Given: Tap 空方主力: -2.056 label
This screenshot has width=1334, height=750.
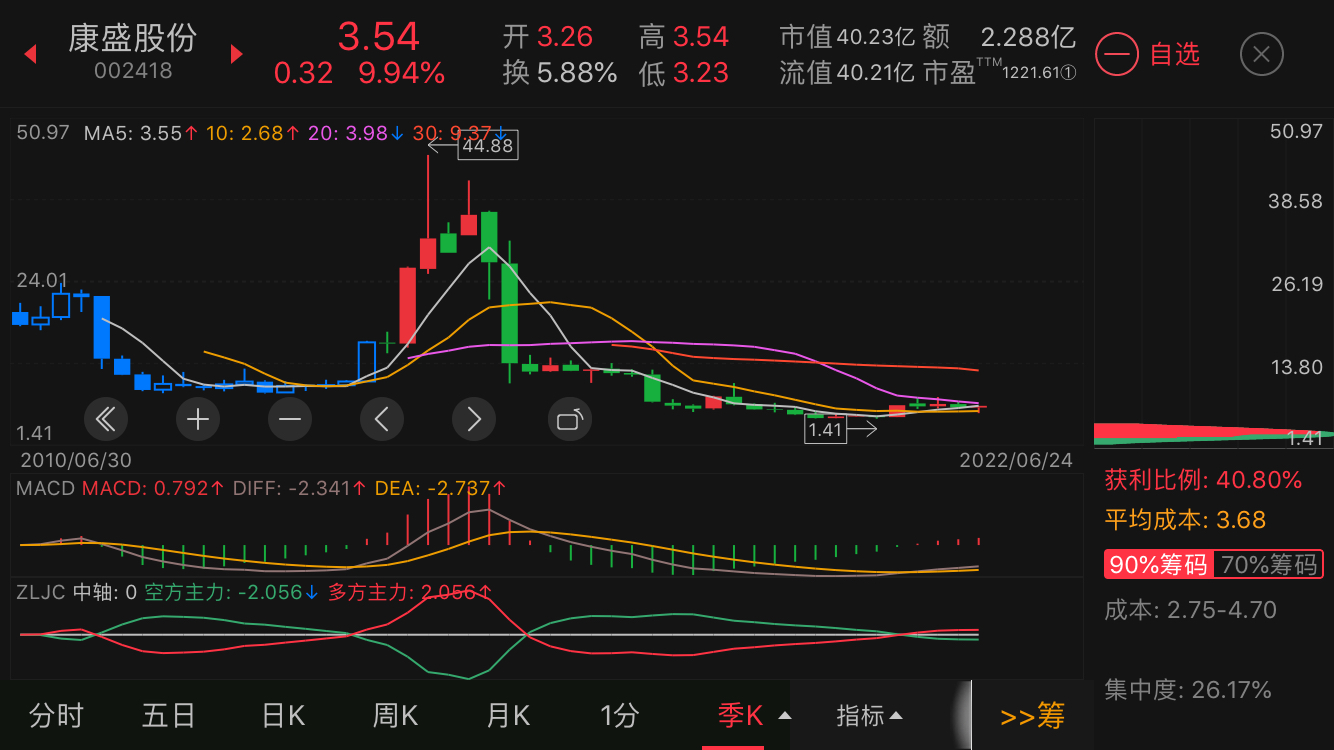Looking at the screenshot, I should point(231,592).
